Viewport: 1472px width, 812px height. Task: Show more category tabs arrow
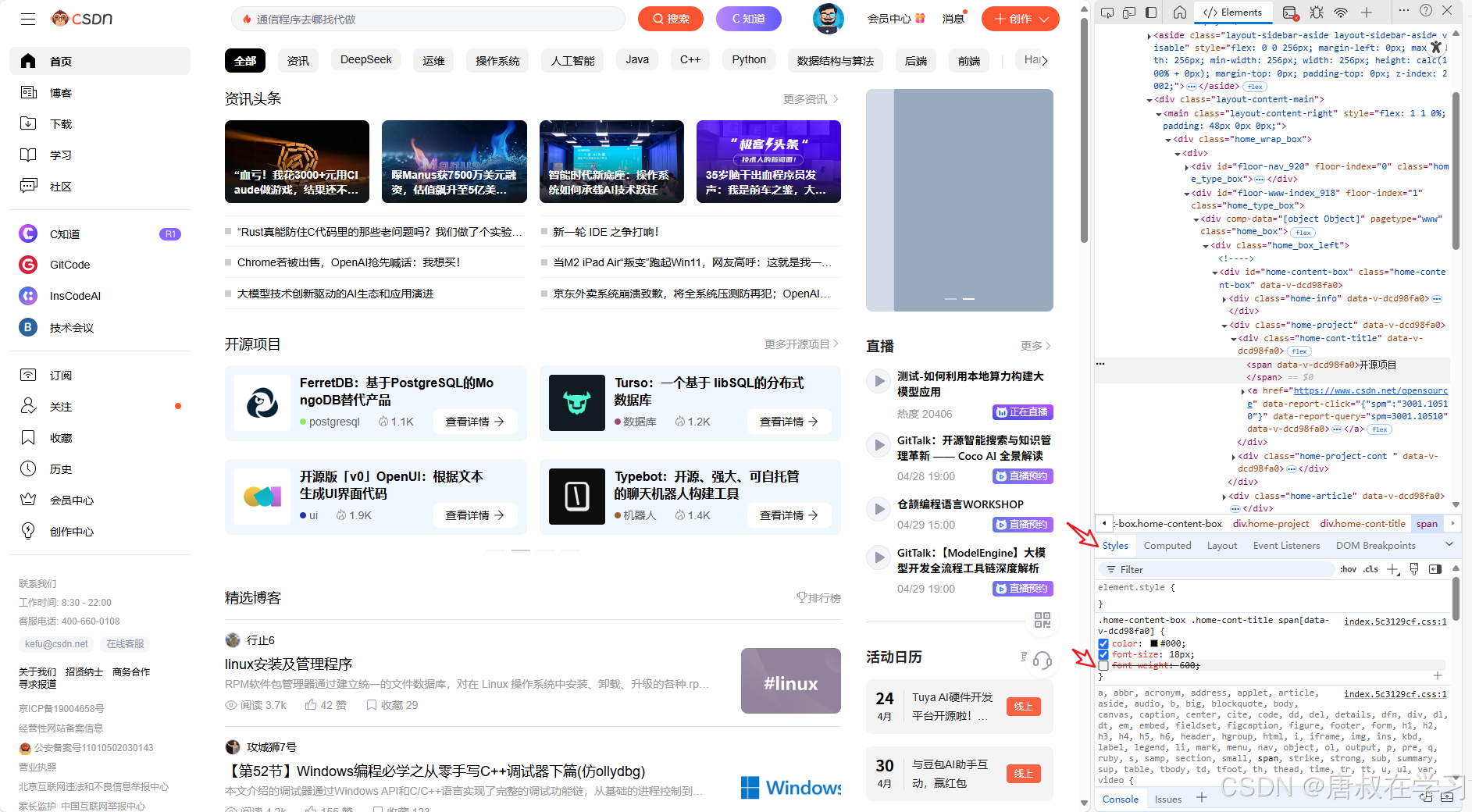click(1045, 60)
